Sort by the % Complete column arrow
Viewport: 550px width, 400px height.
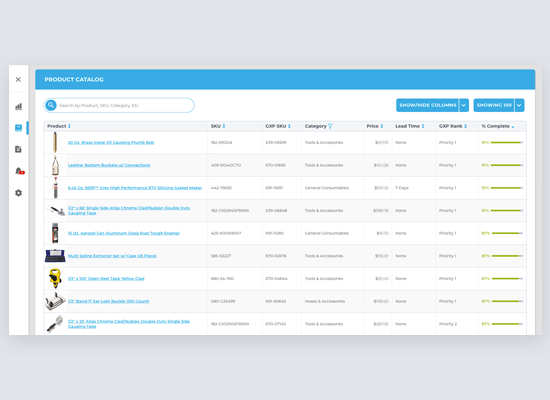coord(513,127)
